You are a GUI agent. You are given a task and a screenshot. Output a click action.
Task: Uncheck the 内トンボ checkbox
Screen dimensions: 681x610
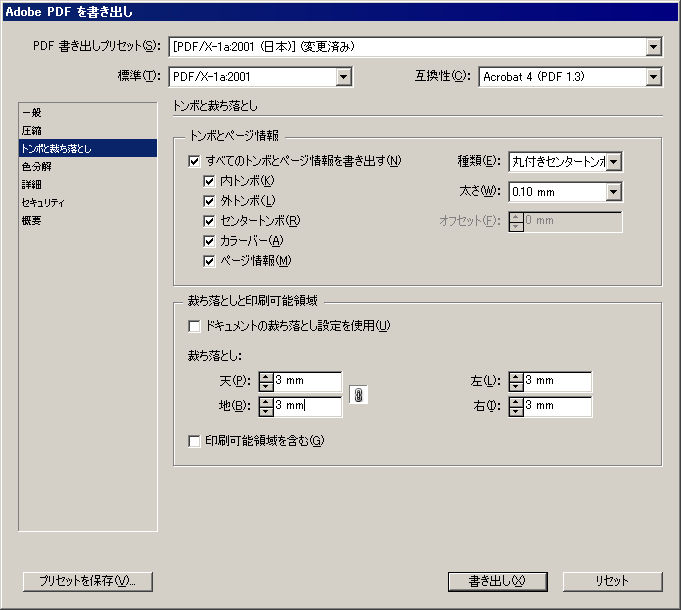tap(210, 181)
